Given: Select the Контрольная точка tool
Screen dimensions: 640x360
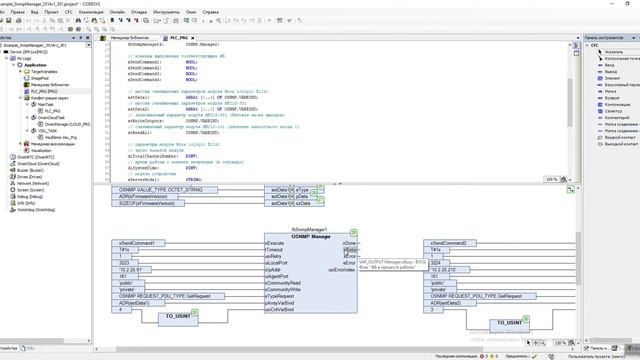Looking at the screenshot, I should [x=618, y=58].
